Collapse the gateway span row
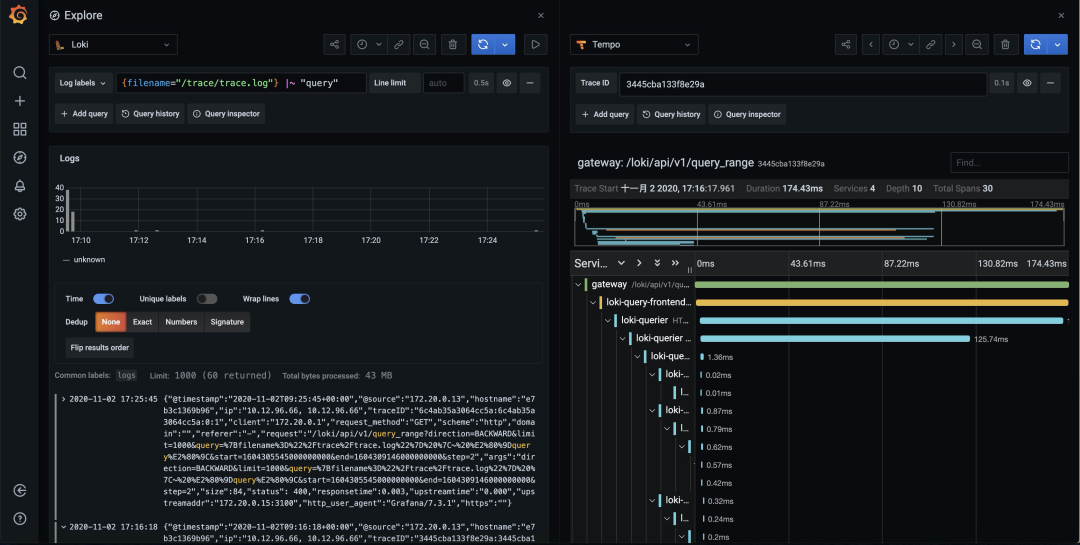 pyautogui.click(x=579, y=284)
